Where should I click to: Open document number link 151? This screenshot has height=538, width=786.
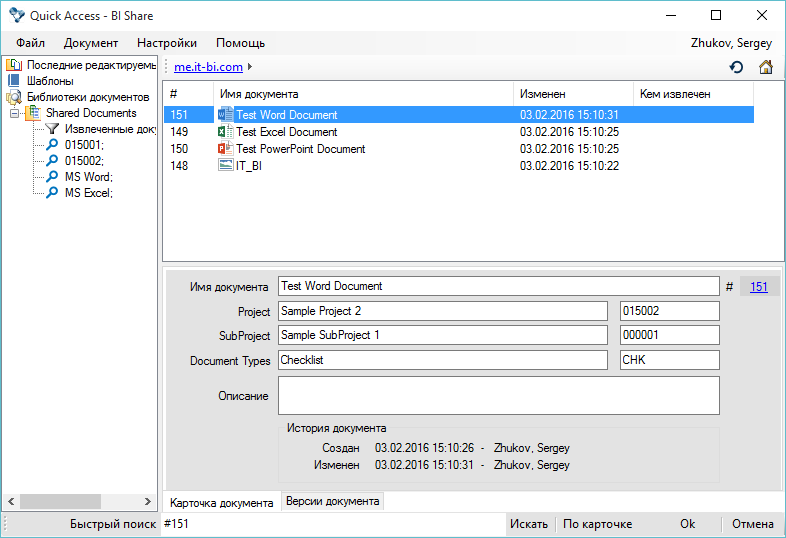[x=758, y=287]
